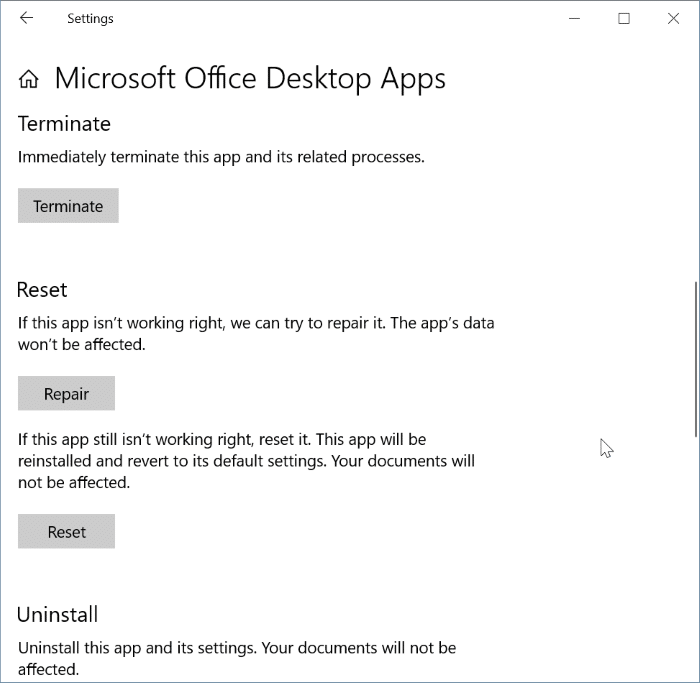Click 'Immediately terminate this app' description text
The height and width of the screenshot is (683, 700).
tap(221, 157)
